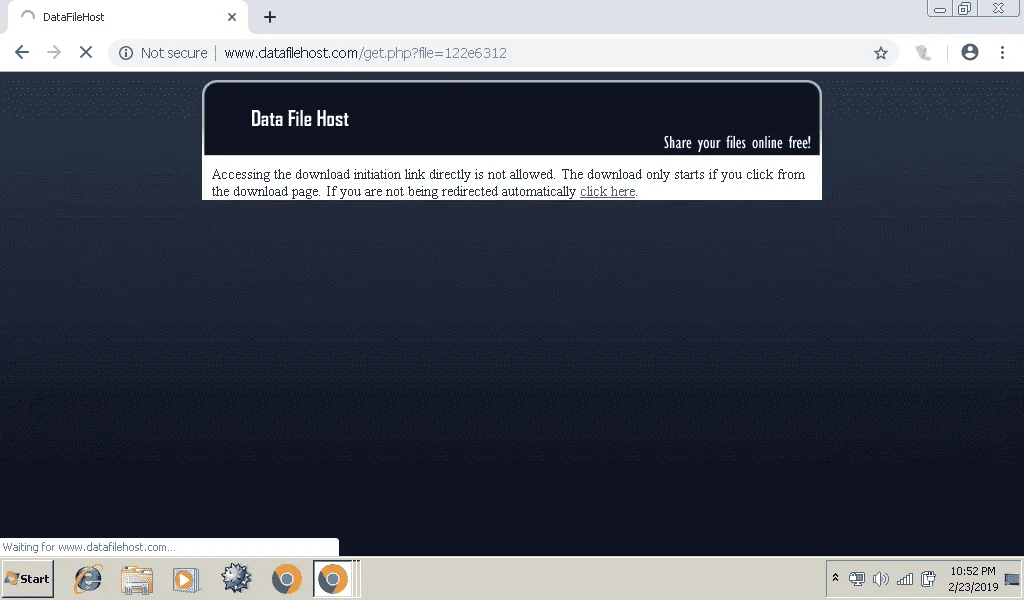Open the Chrome three-dot menu
This screenshot has width=1024, height=600.
click(1002, 53)
